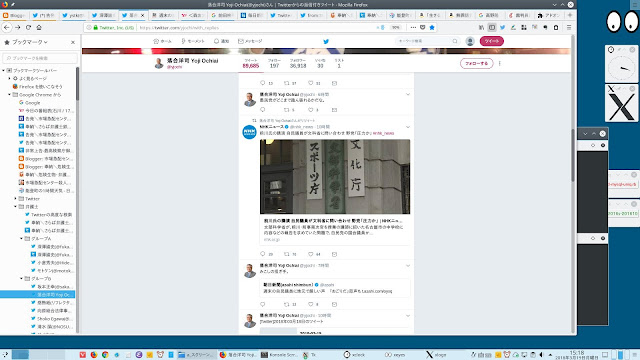Go back with the Firefox back arrow

(x=7, y=27)
